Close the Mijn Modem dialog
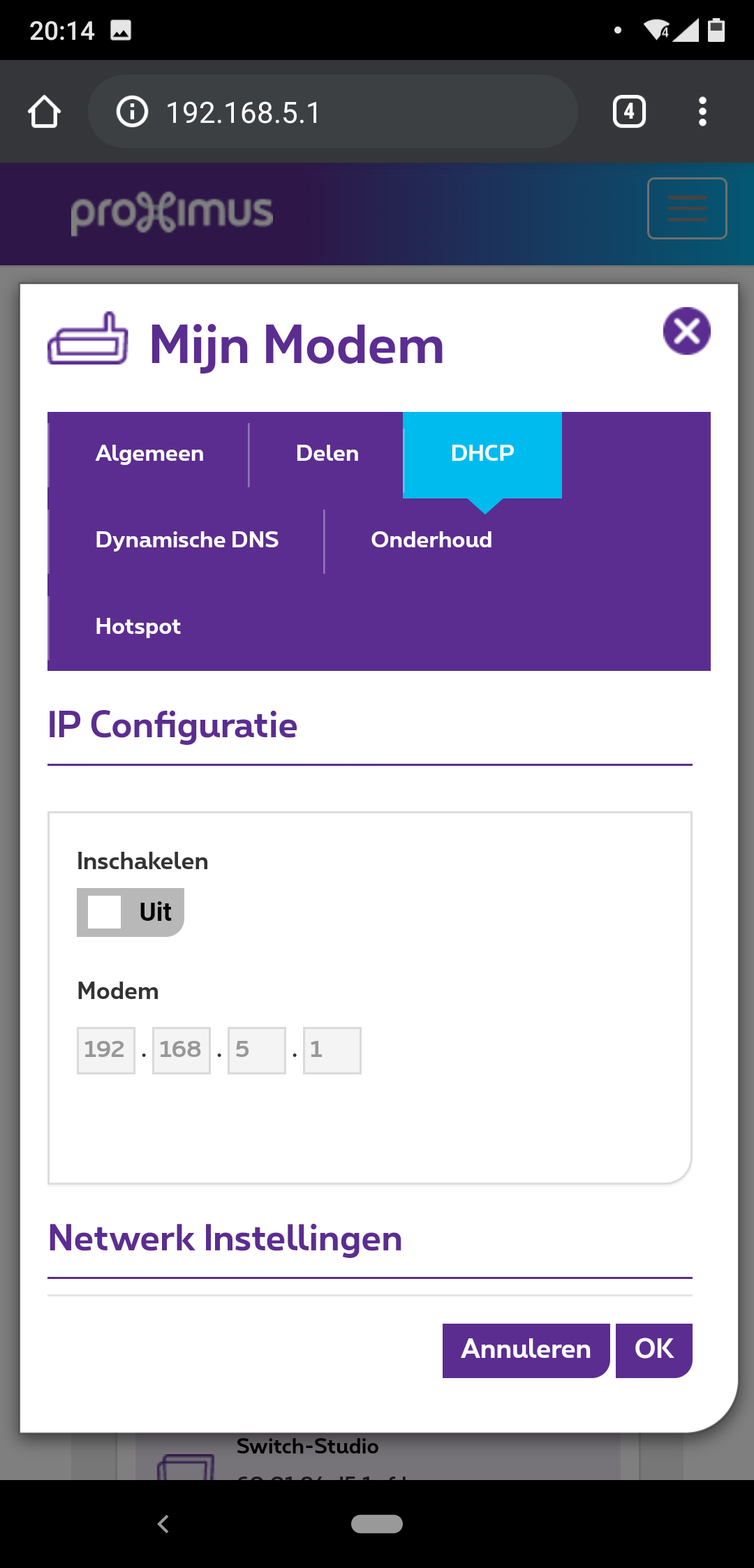This screenshot has width=754, height=1568. coord(686,331)
